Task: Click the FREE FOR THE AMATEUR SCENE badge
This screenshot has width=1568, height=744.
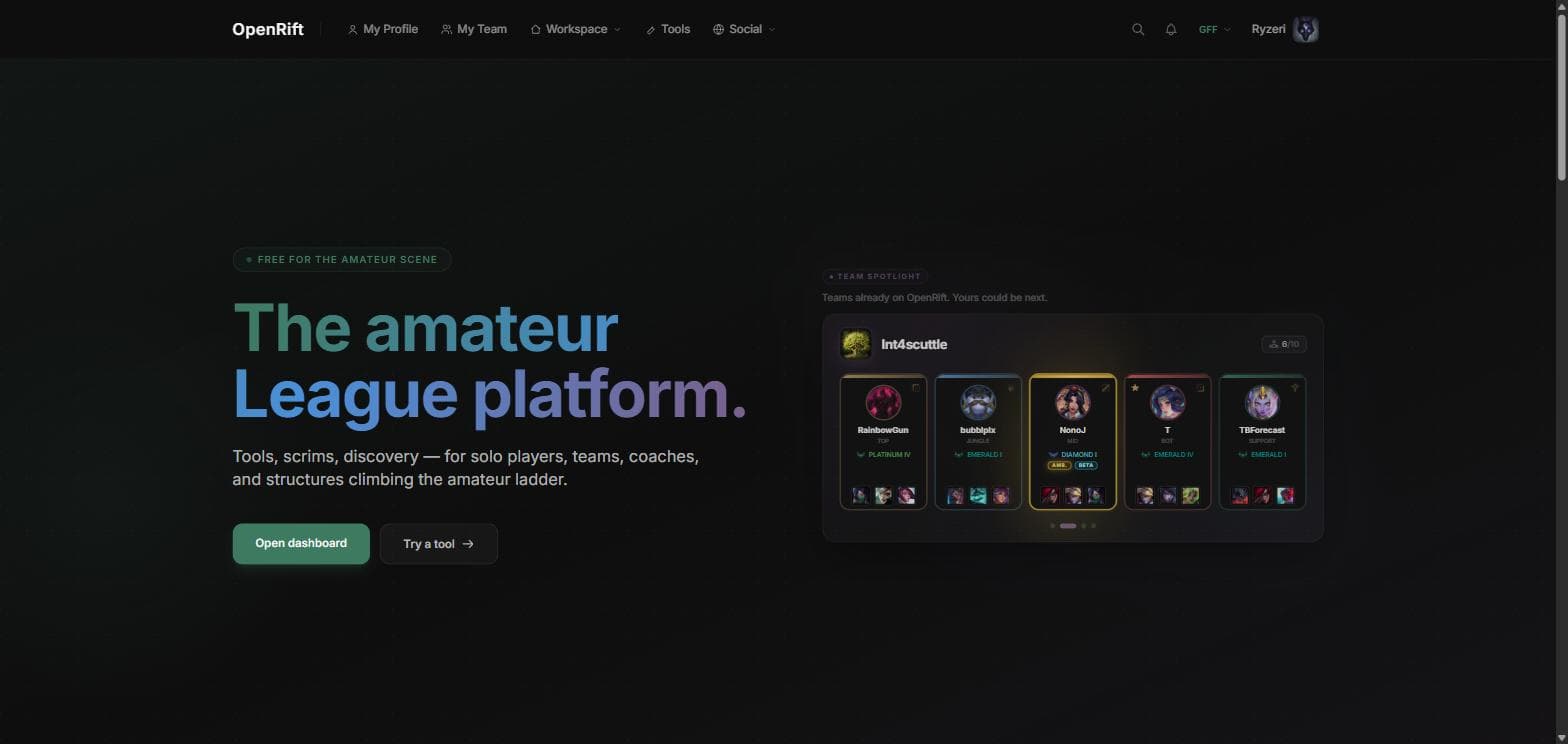Action: click(342, 260)
